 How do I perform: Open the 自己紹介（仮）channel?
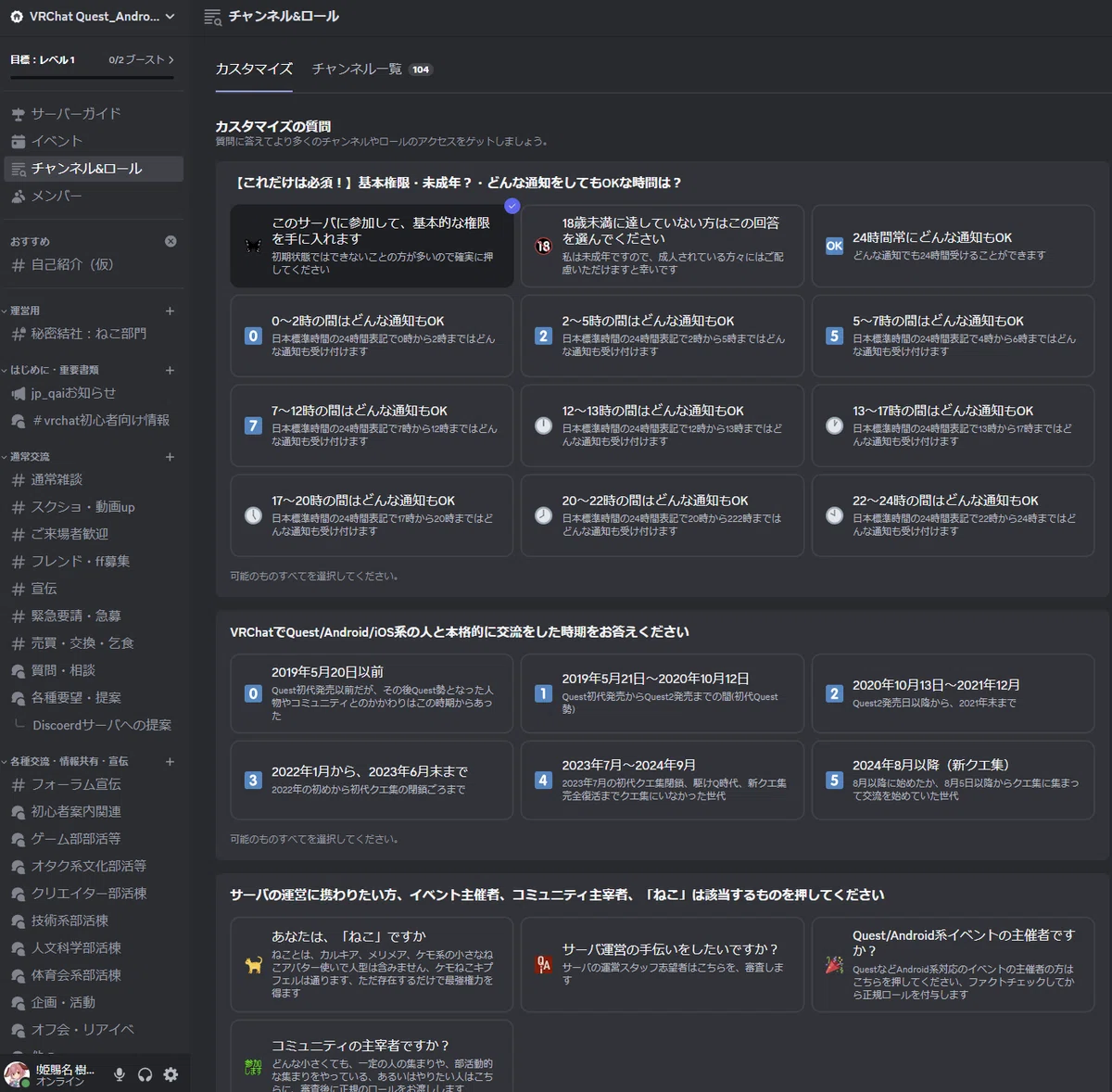pos(94,264)
